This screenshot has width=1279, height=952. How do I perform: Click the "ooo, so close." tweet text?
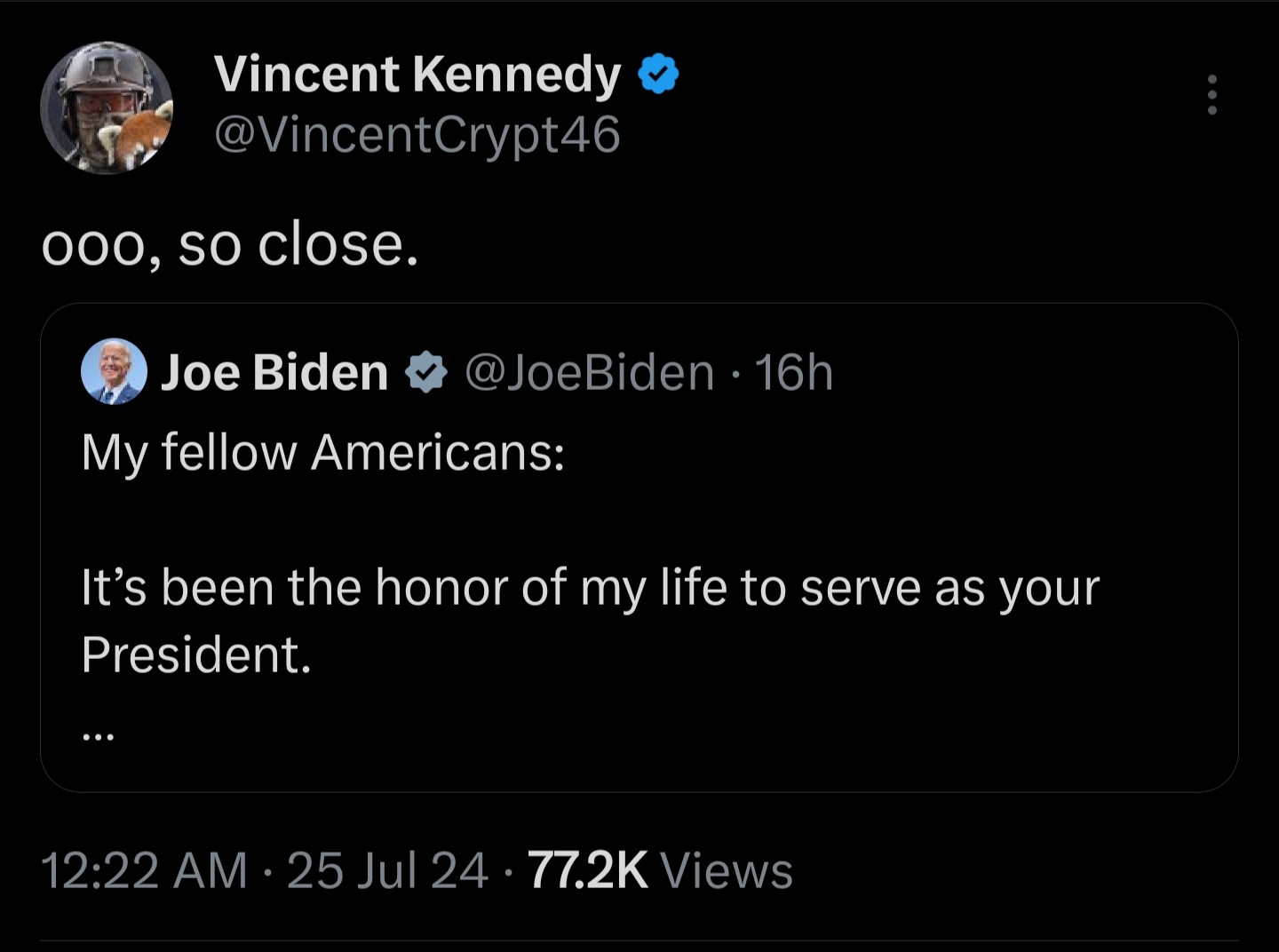[229, 244]
